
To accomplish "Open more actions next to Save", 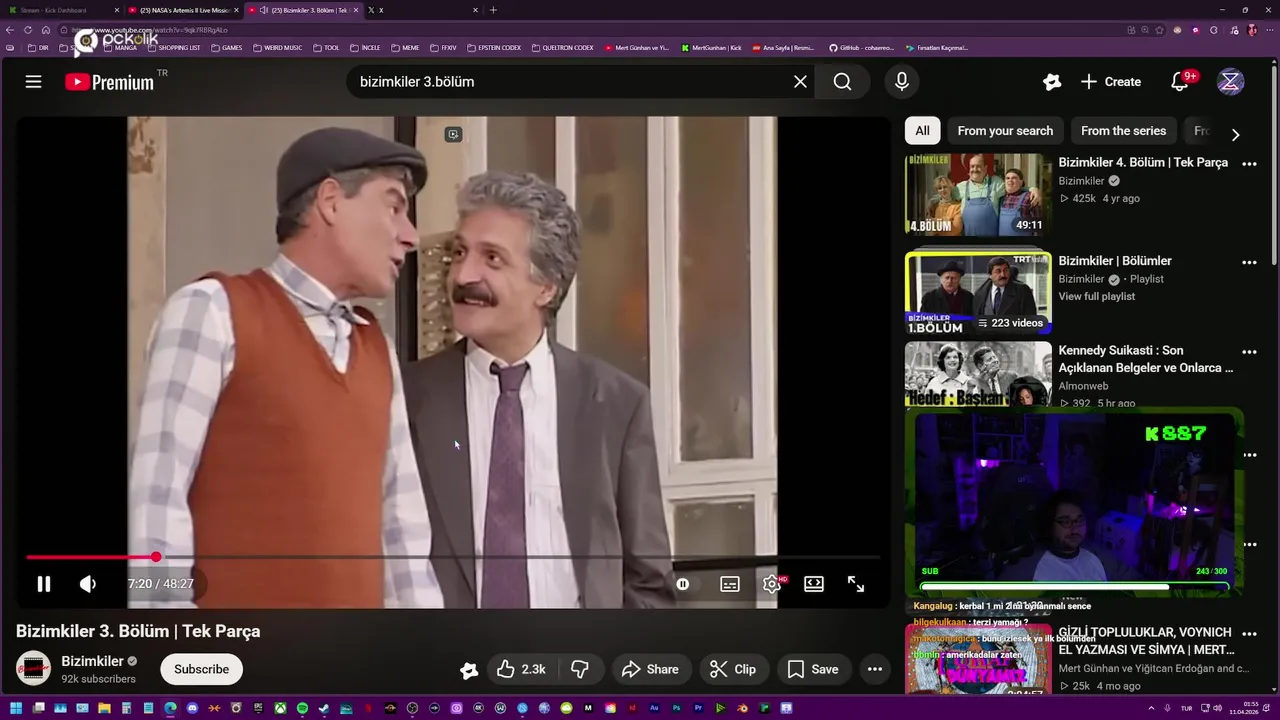I will pyautogui.click(x=874, y=669).
